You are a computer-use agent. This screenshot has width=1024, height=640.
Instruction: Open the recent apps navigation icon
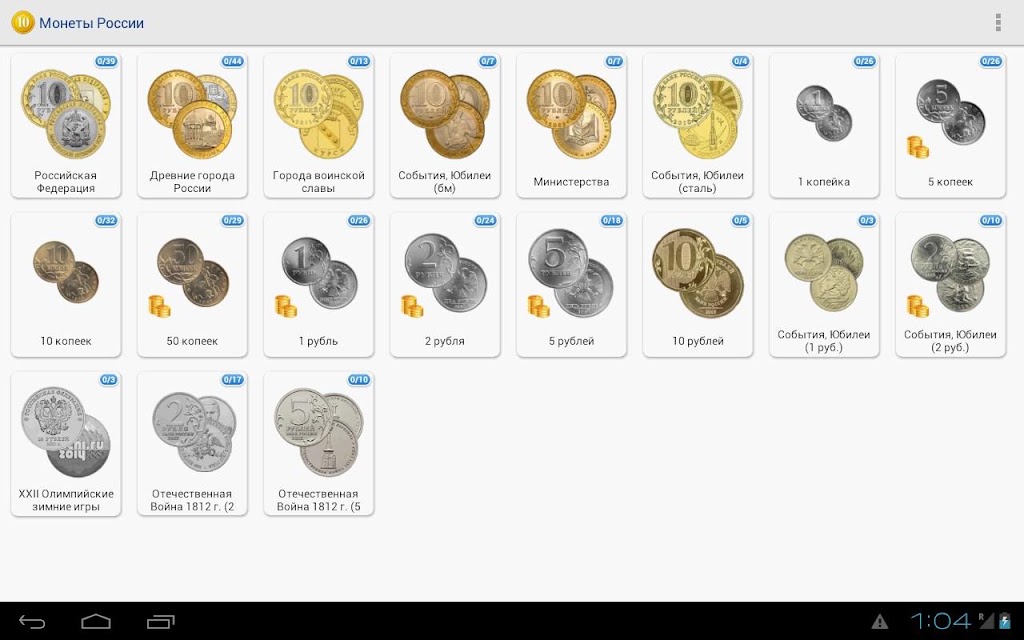[161, 621]
